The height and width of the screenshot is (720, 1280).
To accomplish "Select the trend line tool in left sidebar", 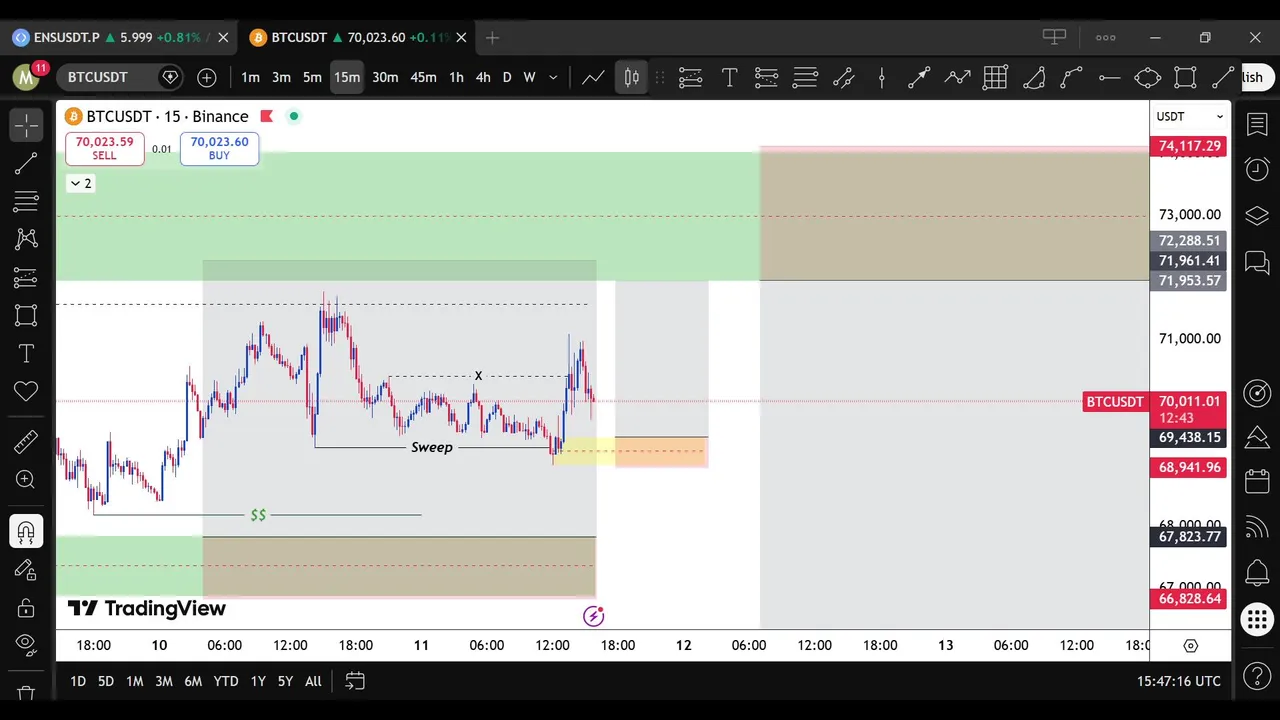I will 26,163.
